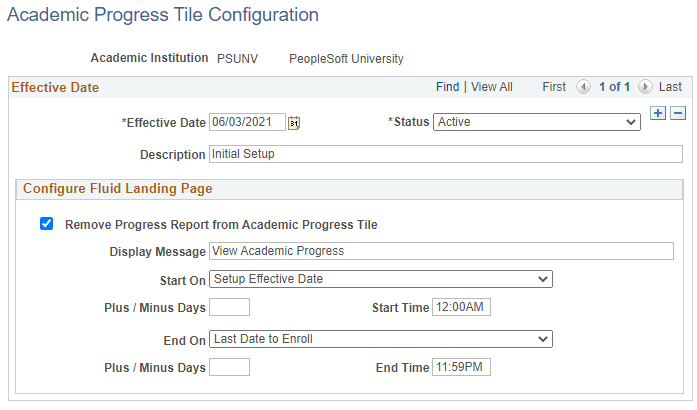The image size is (697, 410).
Task: Select the End Time field
Action: 461,367
